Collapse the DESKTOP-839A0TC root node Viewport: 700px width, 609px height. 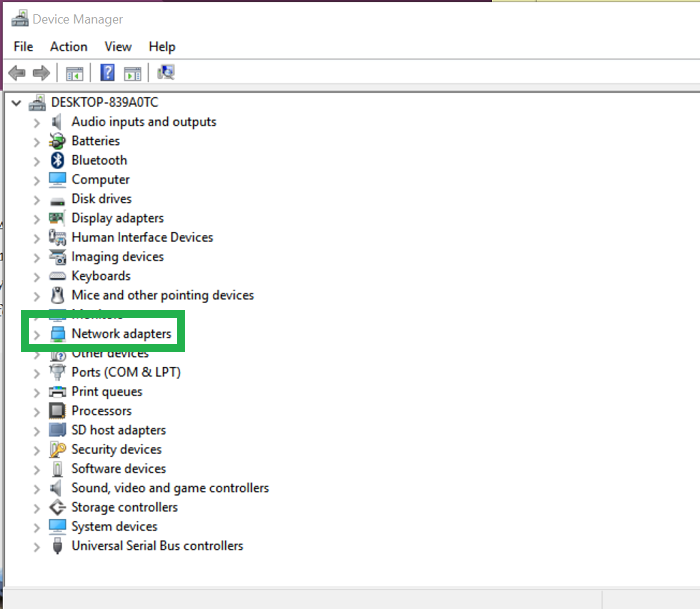[15, 103]
